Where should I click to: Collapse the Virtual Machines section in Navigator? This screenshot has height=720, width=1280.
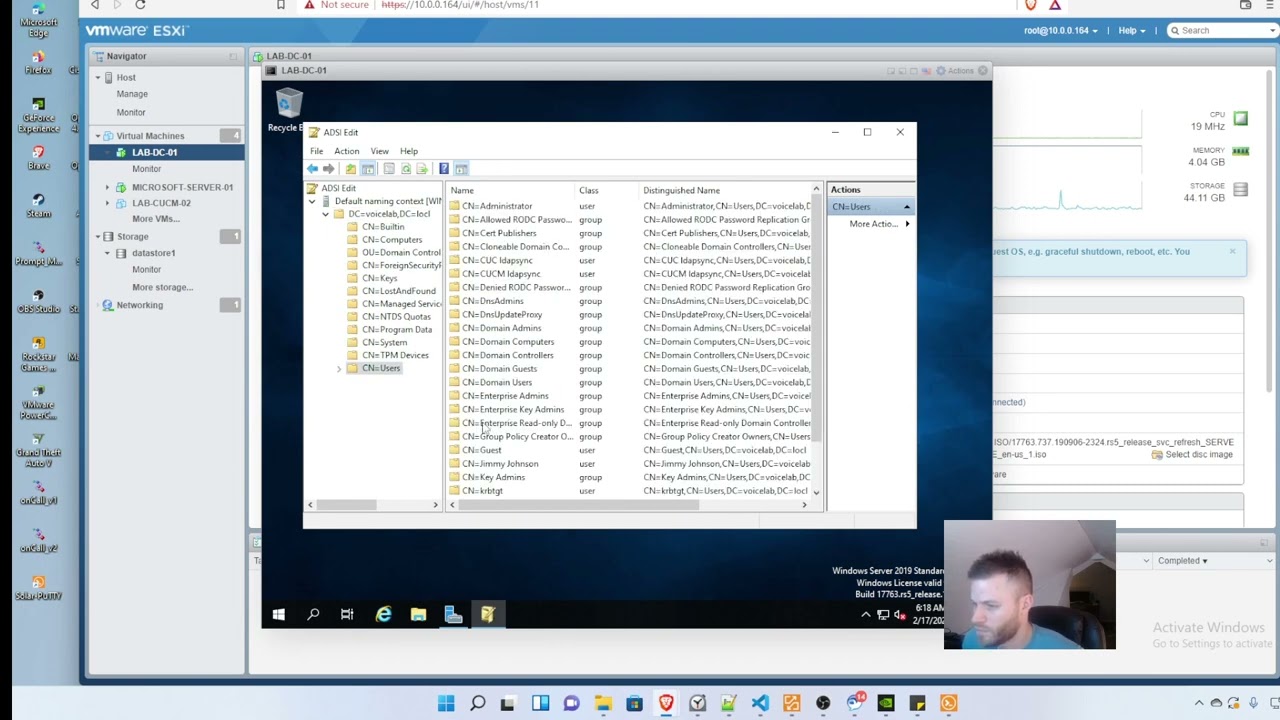[x=98, y=136]
